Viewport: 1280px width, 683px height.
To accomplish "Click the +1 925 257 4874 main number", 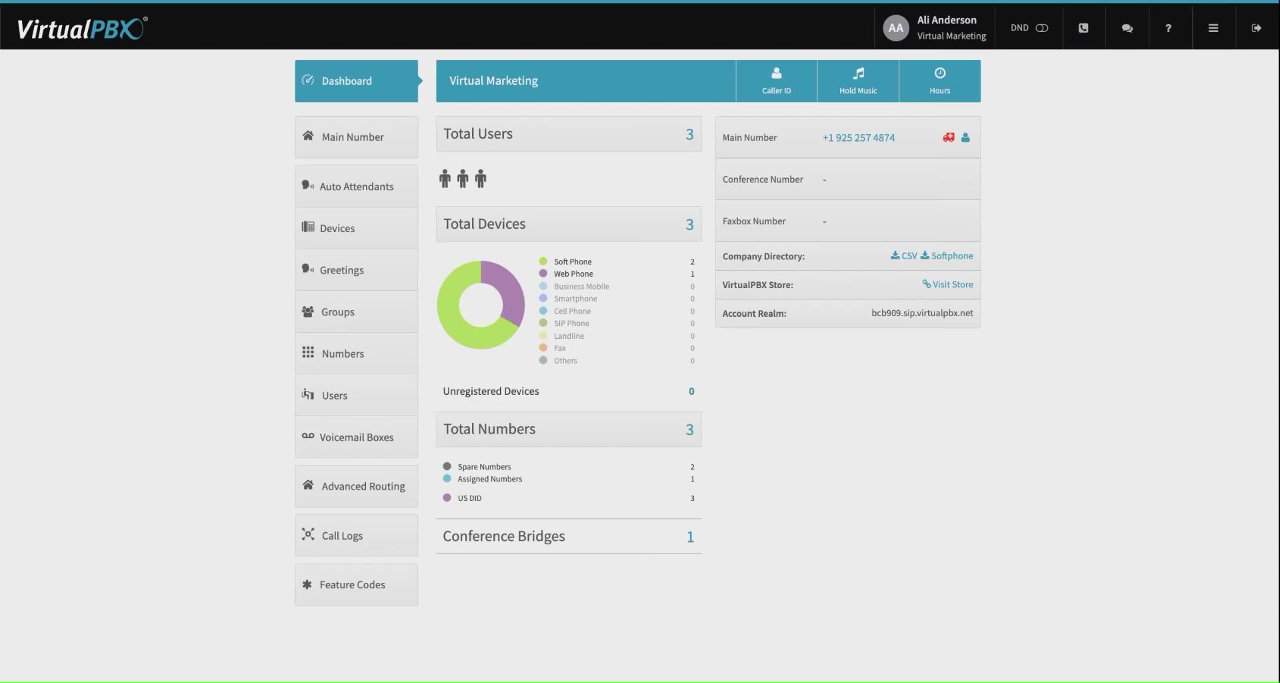I will tap(858, 138).
